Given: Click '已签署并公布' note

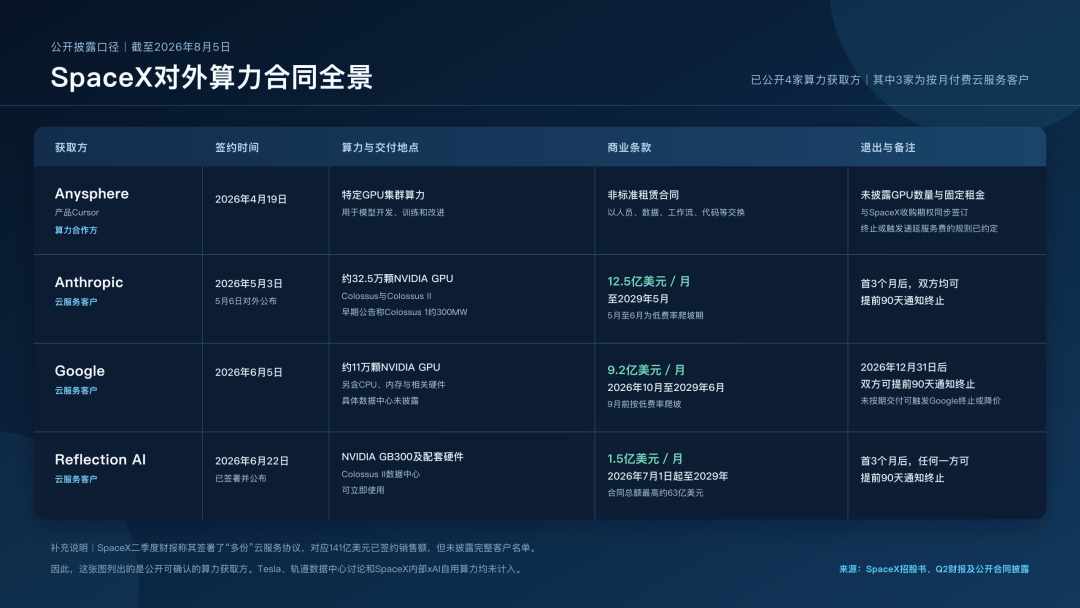Looking at the screenshot, I should (240, 479).
